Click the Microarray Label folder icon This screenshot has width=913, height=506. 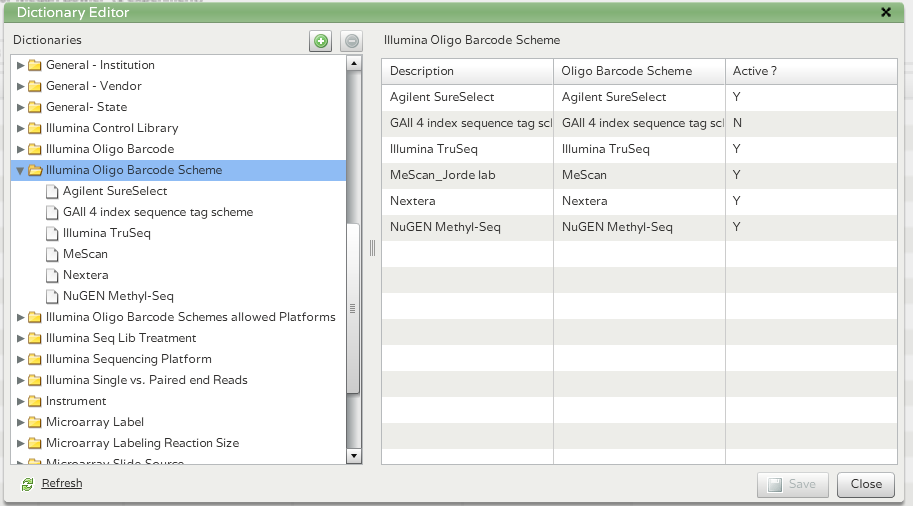tap(35, 422)
